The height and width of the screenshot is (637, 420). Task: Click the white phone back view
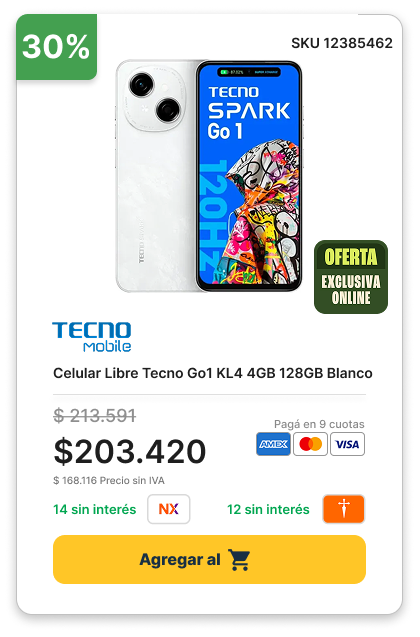[156, 176]
